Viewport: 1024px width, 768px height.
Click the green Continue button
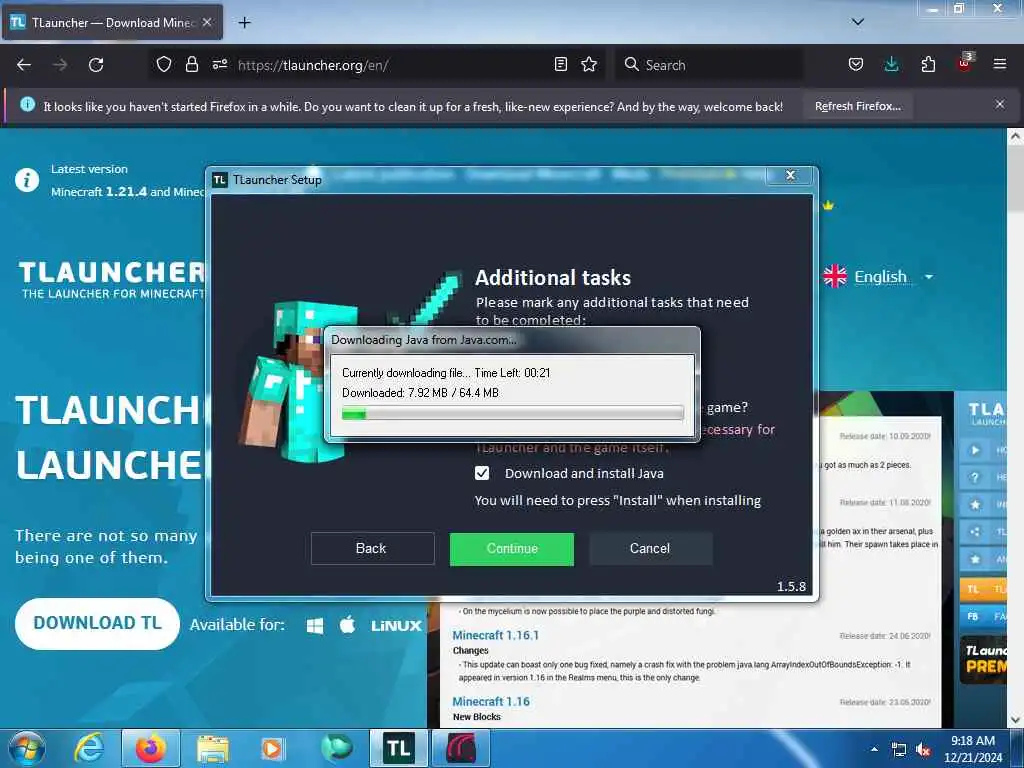511,549
